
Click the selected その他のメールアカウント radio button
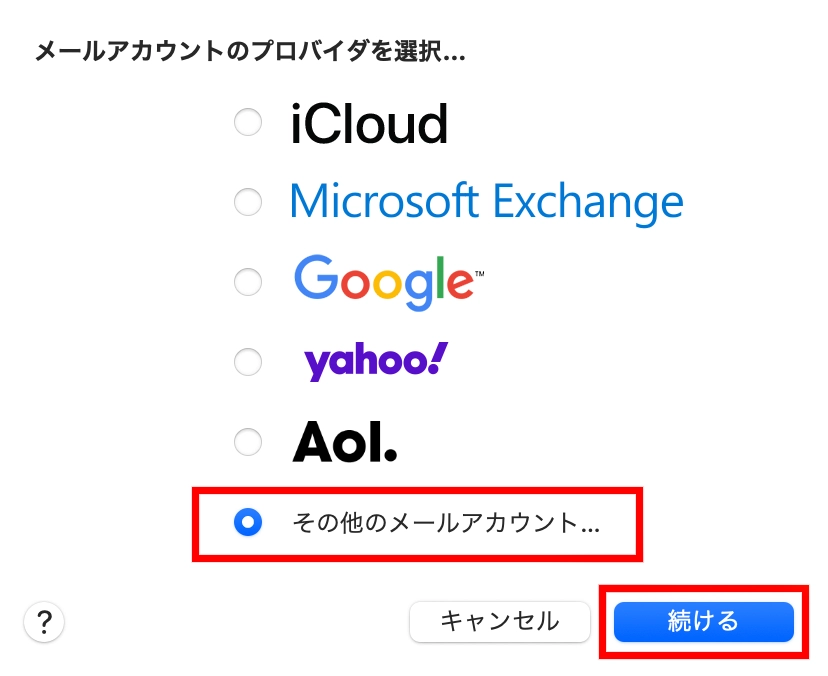247,521
